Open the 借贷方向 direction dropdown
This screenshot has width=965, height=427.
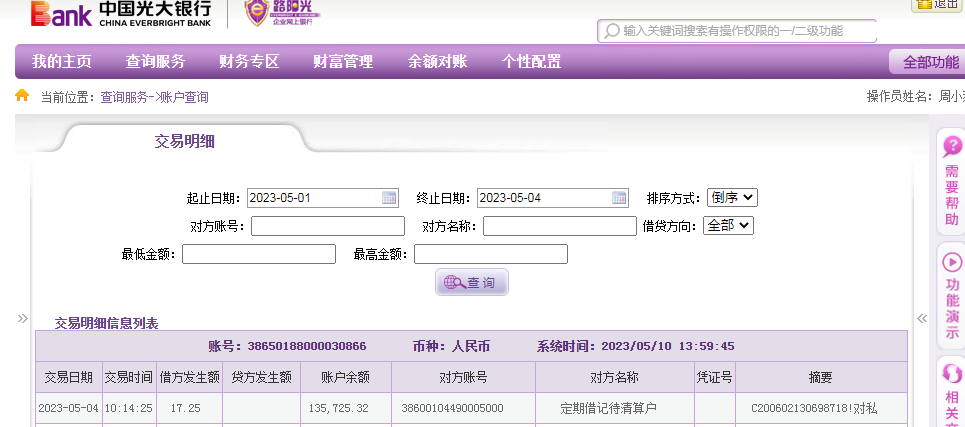click(x=728, y=226)
